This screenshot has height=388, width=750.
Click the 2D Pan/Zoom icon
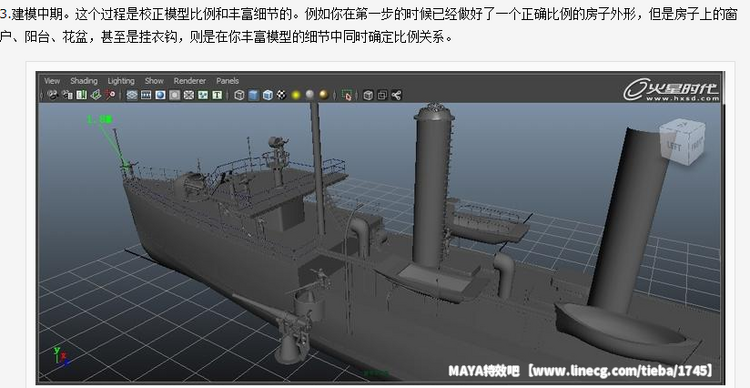(110, 95)
